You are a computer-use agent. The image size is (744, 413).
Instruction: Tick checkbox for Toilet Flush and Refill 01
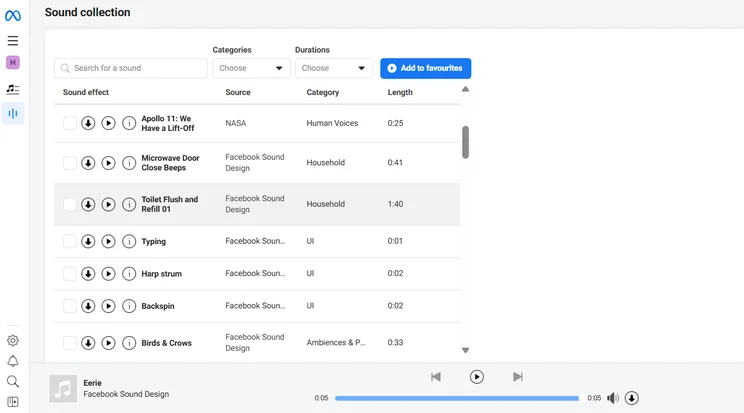(70, 205)
